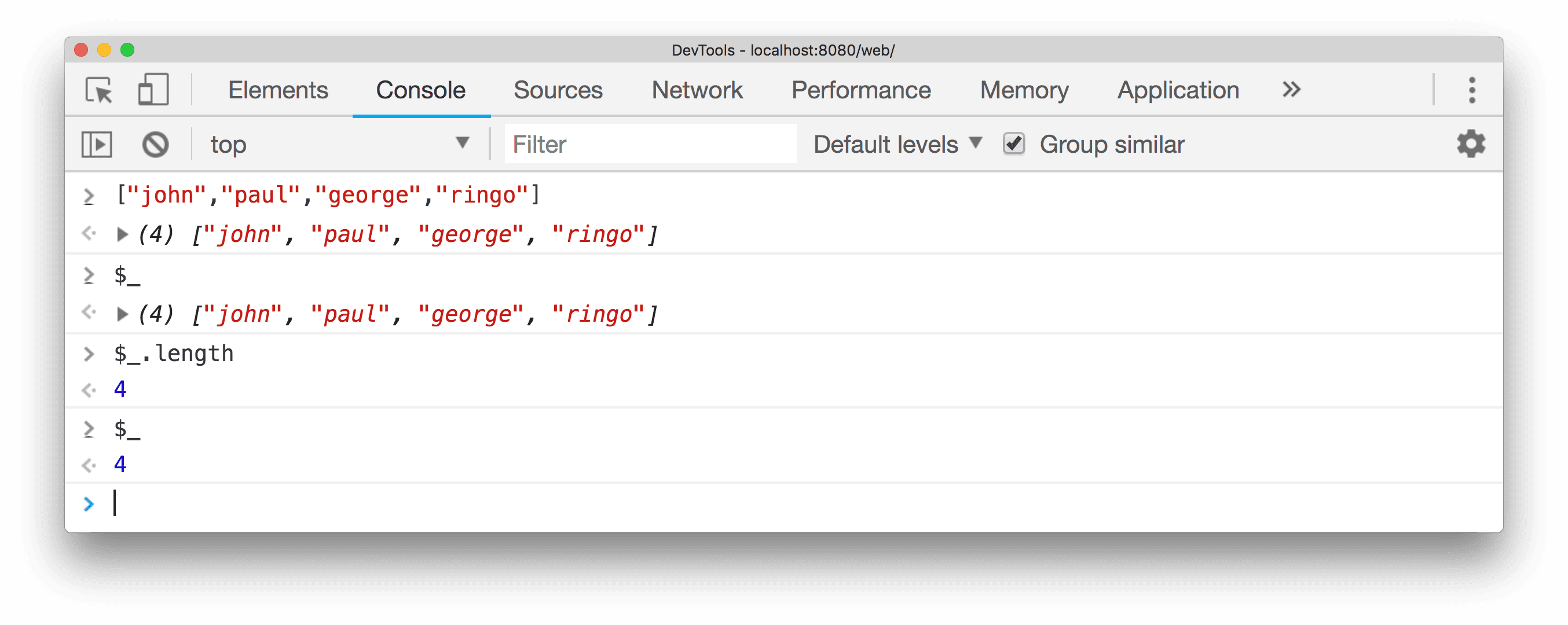Click the Default levels dropdown
The image size is (1568, 625).
[x=893, y=143]
